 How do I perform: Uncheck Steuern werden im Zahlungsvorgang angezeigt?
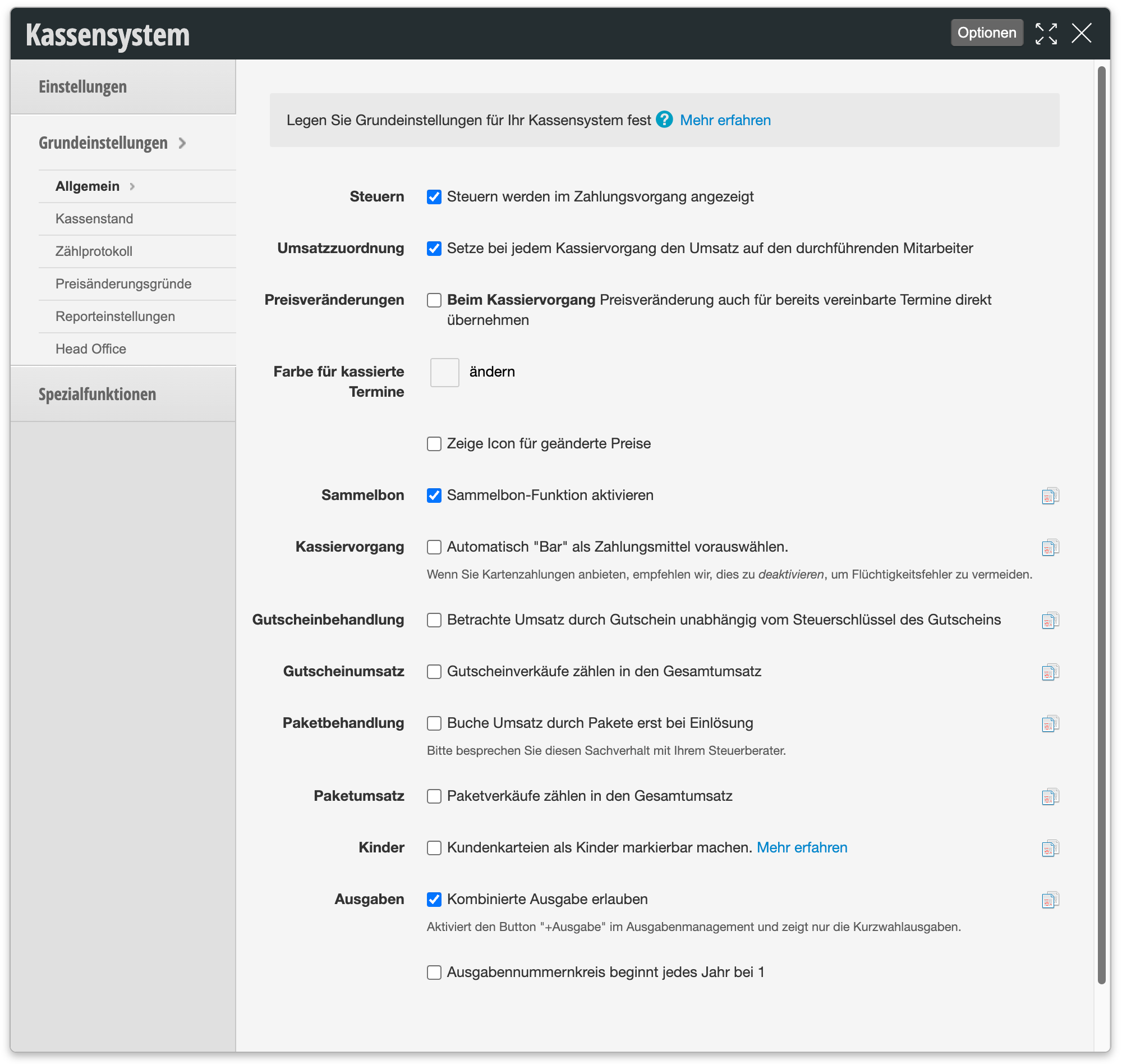[x=434, y=197]
